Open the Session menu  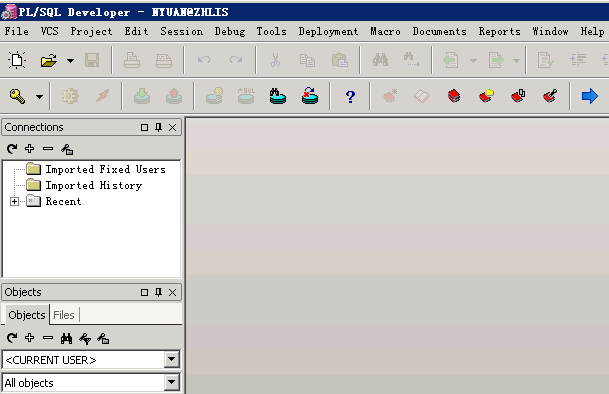pos(181,31)
